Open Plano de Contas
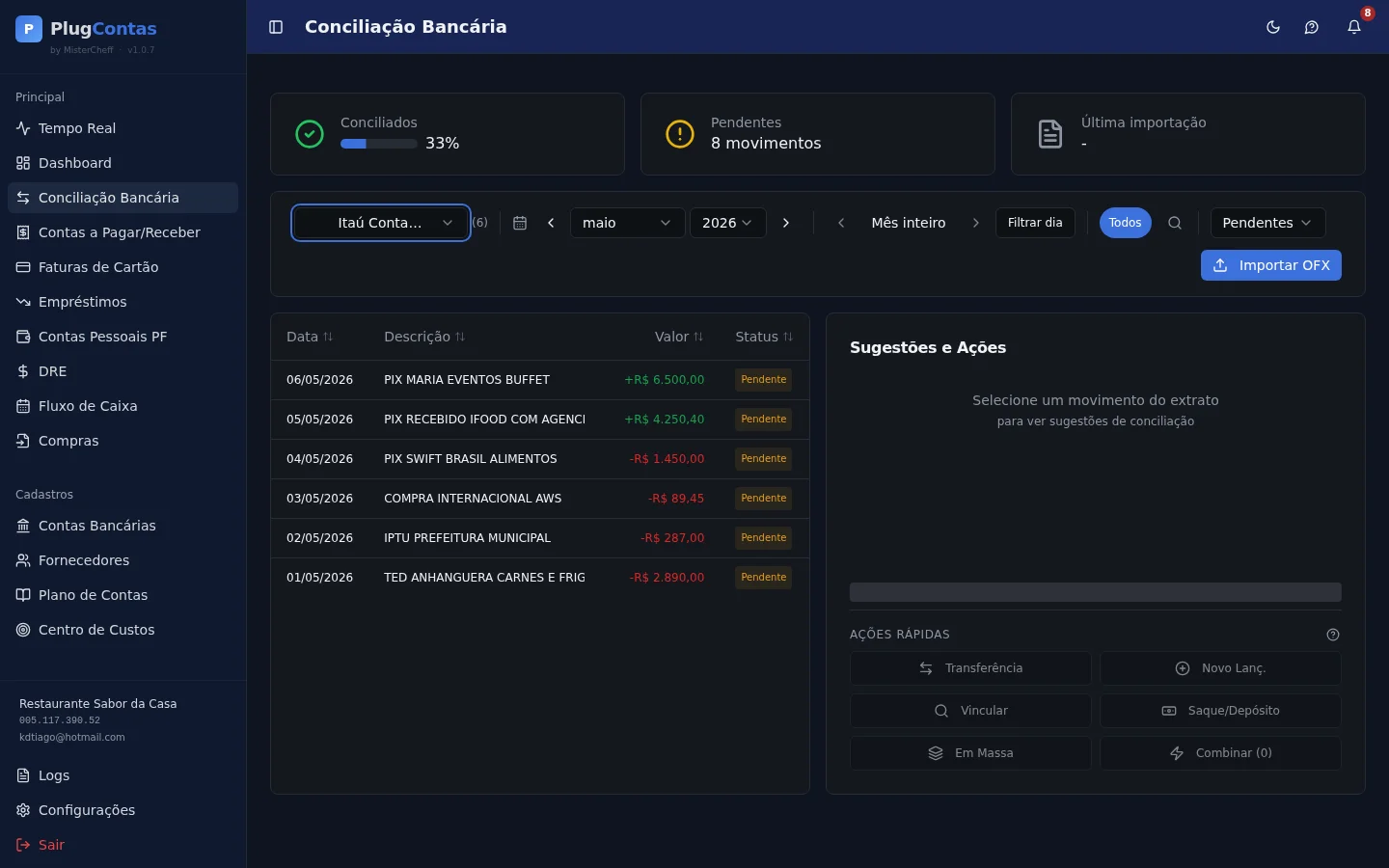This screenshot has width=1389, height=868. (x=123, y=595)
